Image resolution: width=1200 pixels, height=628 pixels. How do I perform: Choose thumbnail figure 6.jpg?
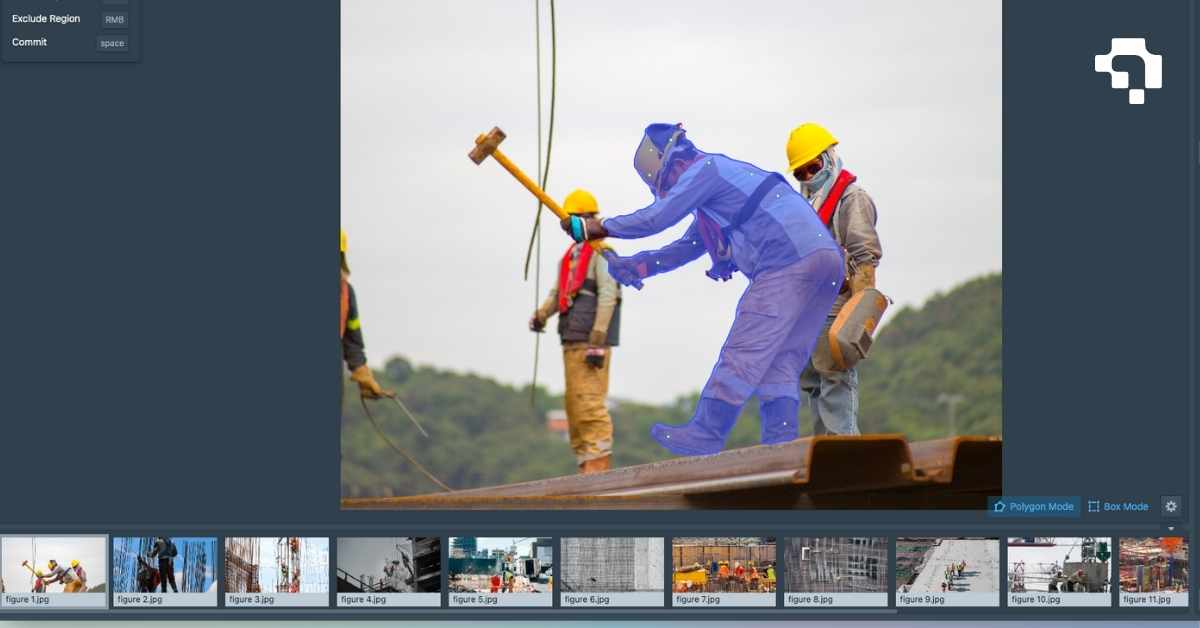(x=612, y=572)
